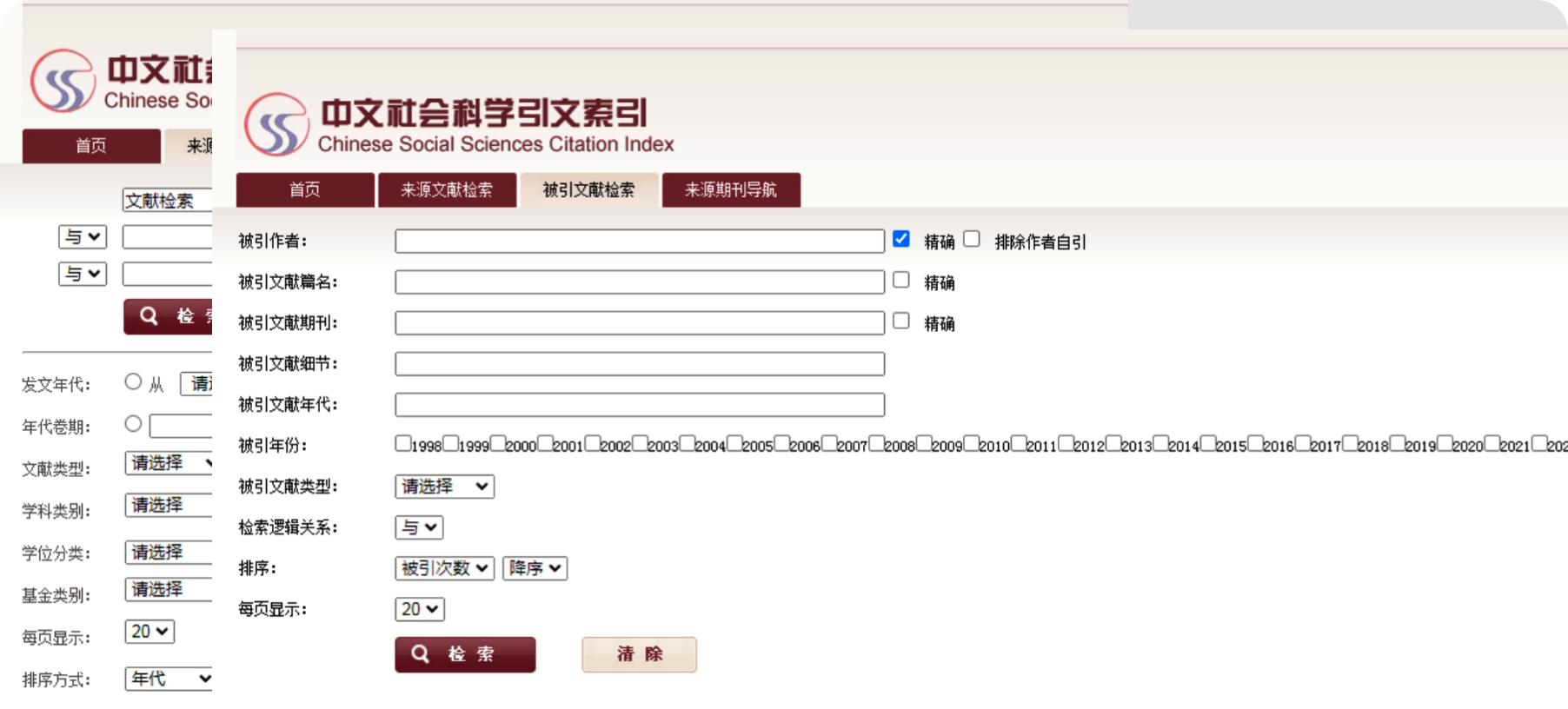The height and width of the screenshot is (709, 1568).
Task: Tick the 2001 year checkbox
Action: coord(545,443)
